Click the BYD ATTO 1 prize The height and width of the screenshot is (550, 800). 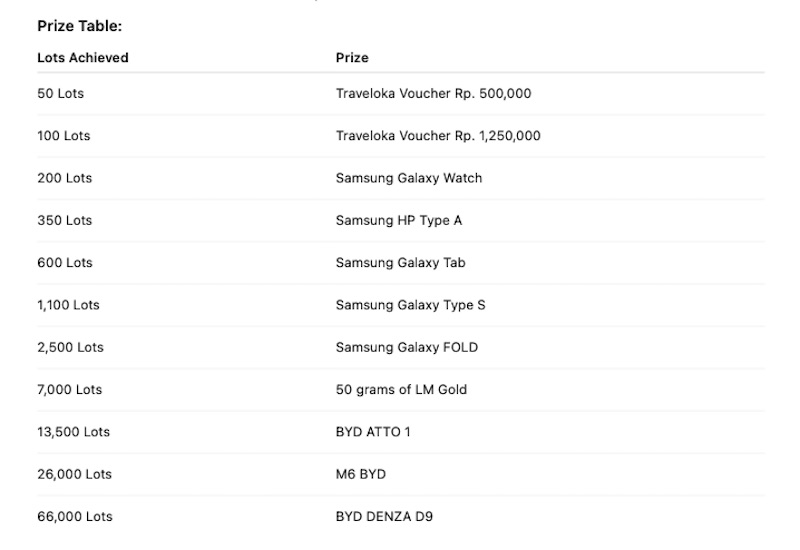(x=373, y=432)
